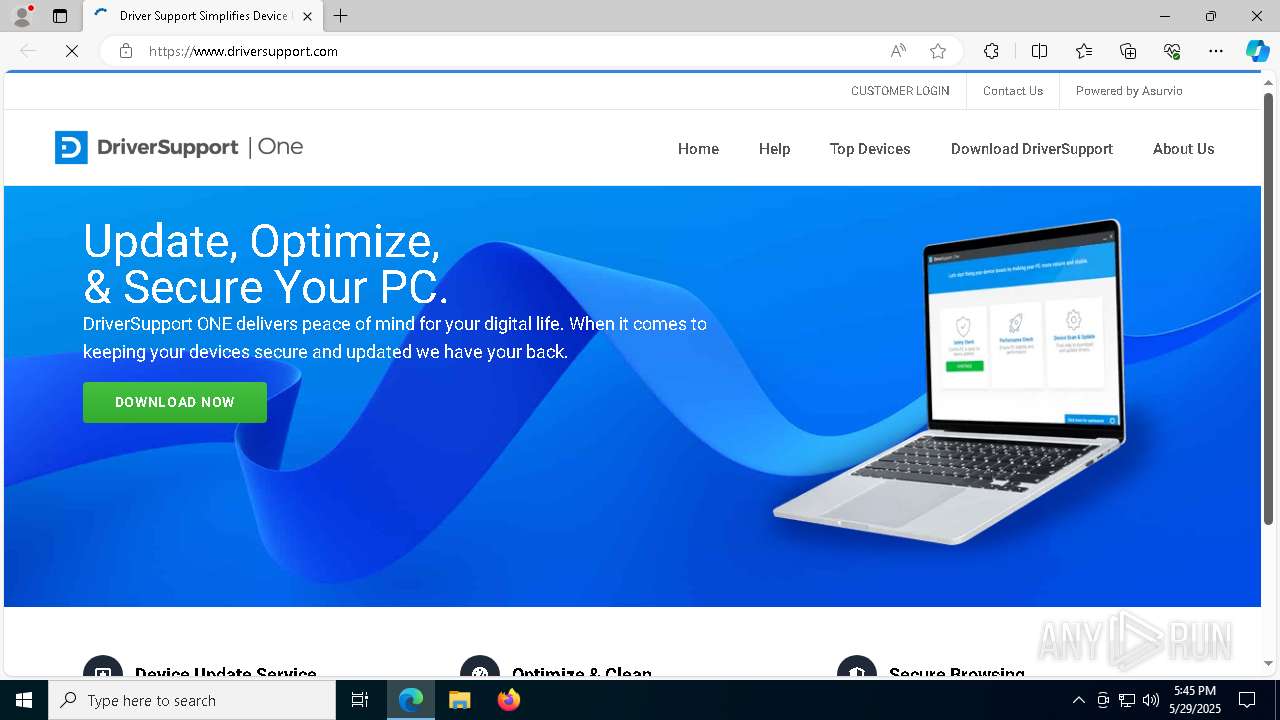This screenshot has width=1280, height=720.
Task: Click Powered by Asurvio link
Action: point(1129,91)
